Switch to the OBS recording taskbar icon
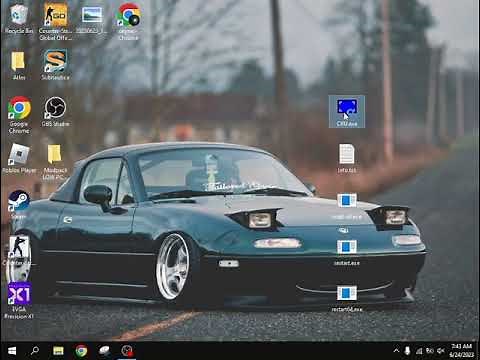The width and height of the screenshot is (480, 360). tap(127, 351)
